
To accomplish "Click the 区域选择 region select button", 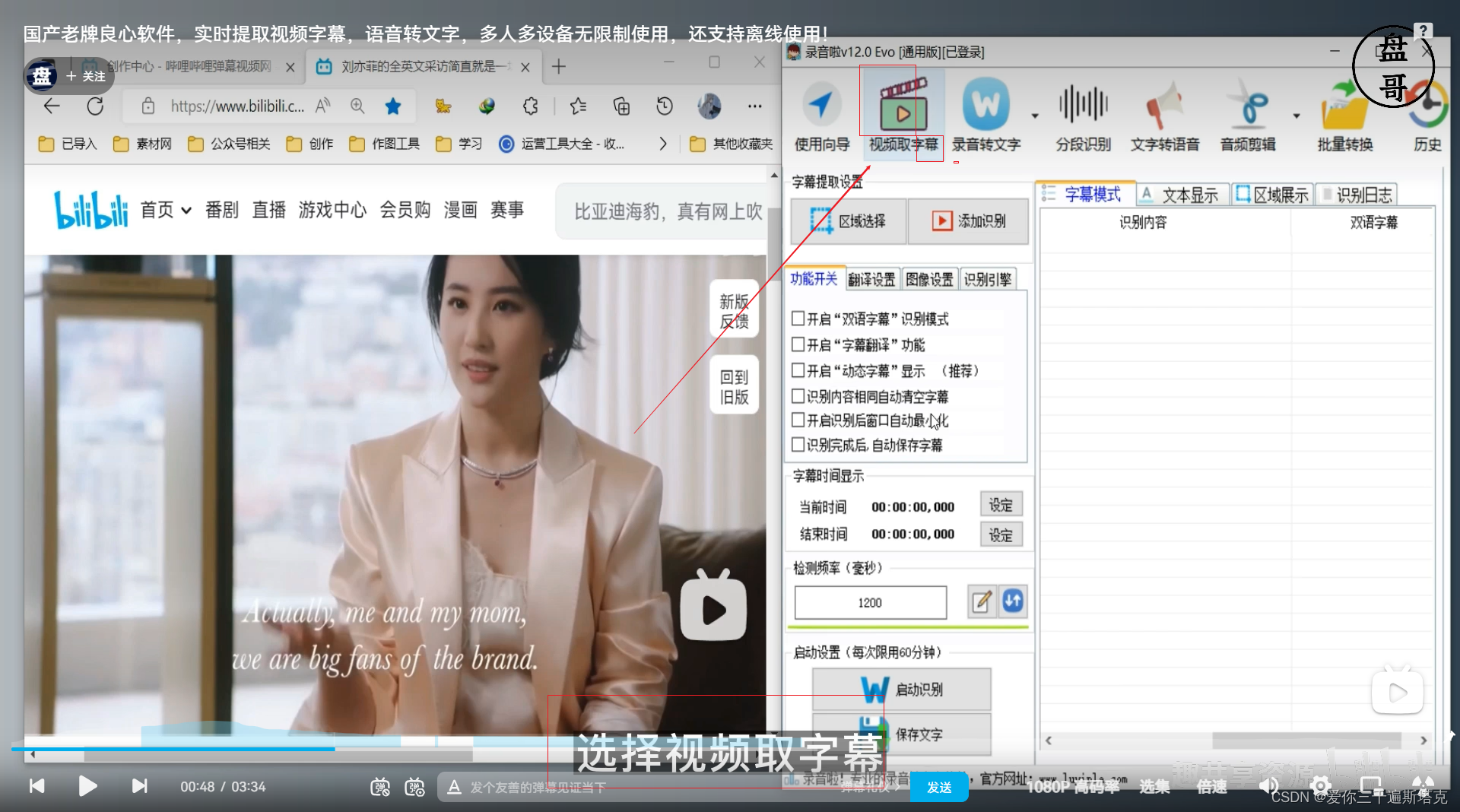I will click(849, 221).
